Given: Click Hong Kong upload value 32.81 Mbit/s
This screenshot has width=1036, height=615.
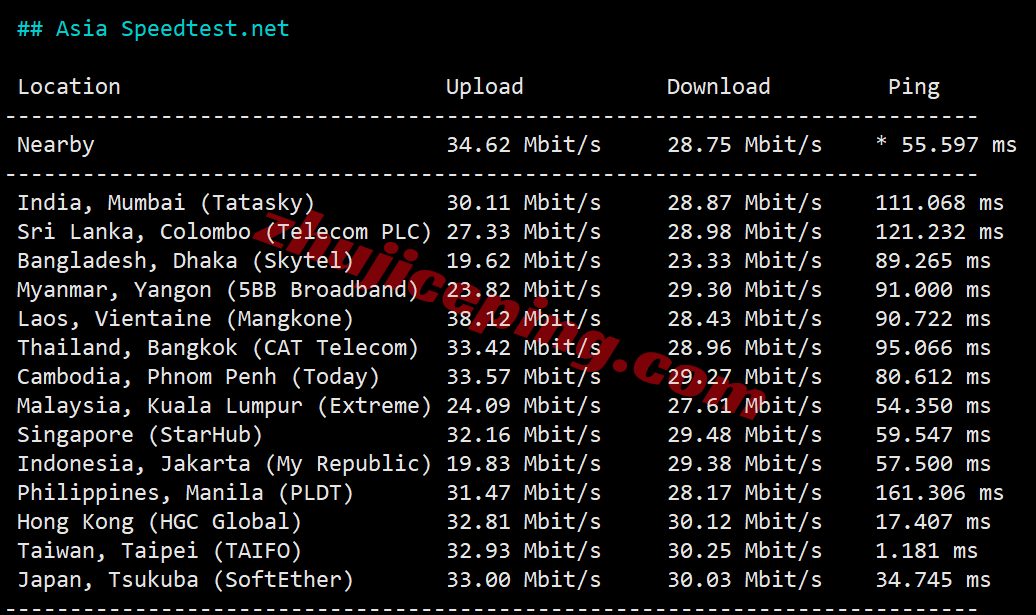Looking at the screenshot, I should [524, 523].
